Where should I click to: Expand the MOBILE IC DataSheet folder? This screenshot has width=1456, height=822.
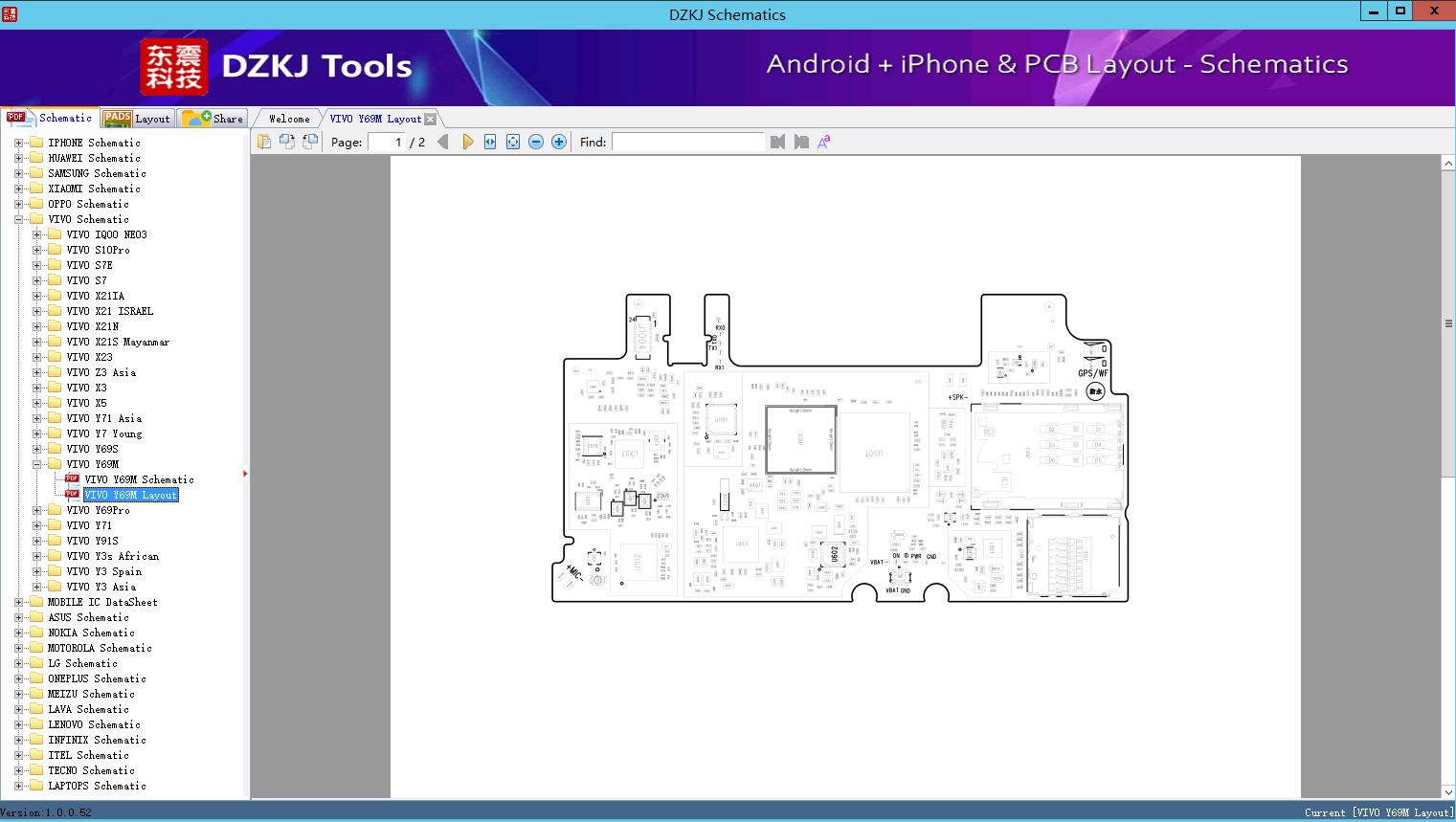(x=18, y=602)
